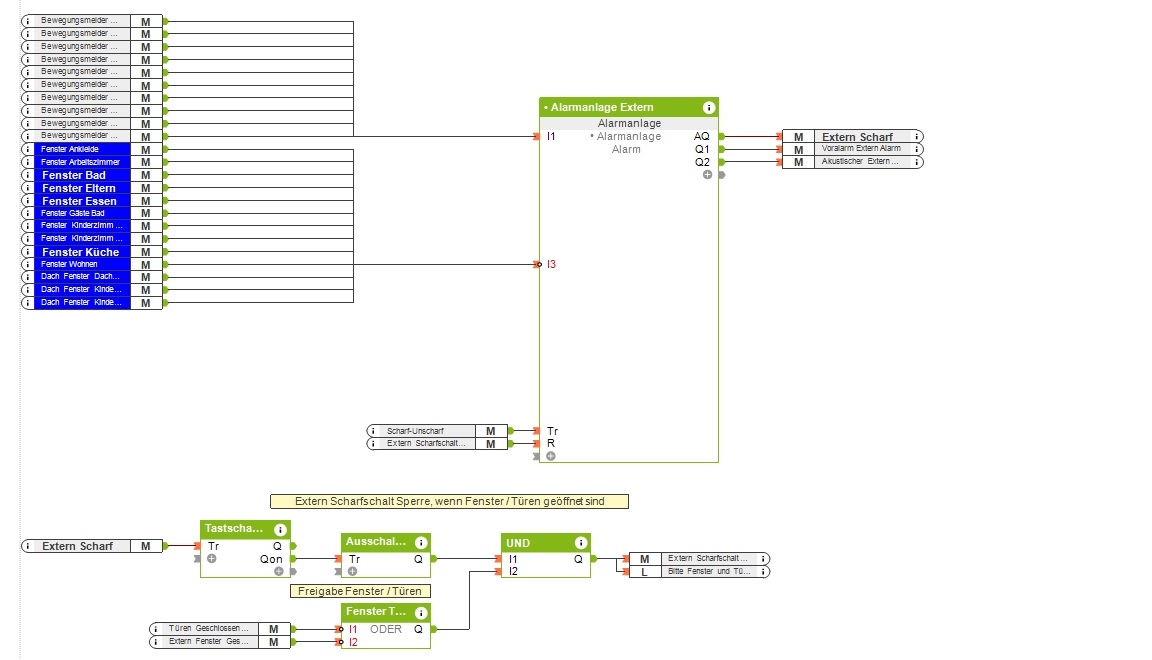1152x660 pixels.
Task: Click info icon on Ausschalter block
Action: pyautogui.click(x=421, y=542)
